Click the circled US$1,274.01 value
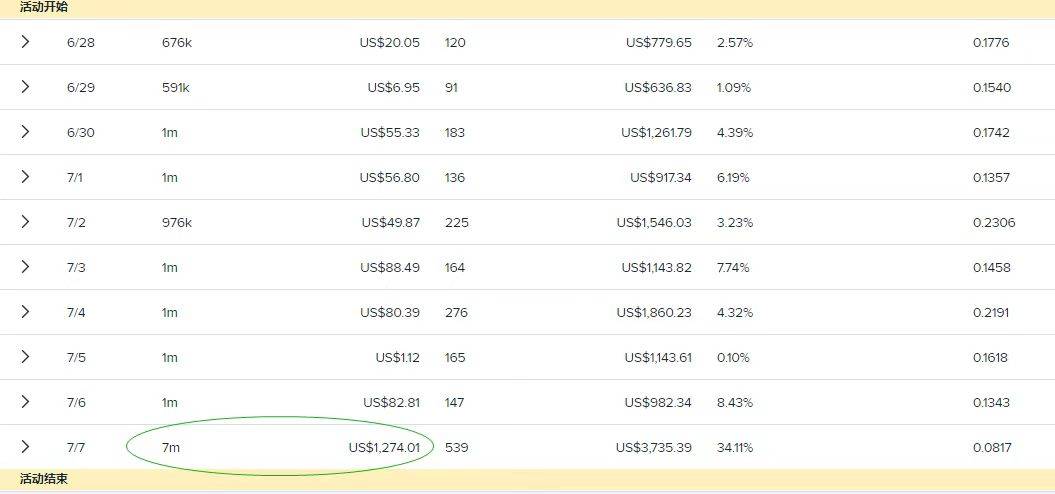The height and width of the screenshot is (494, 1055). tap(384, 448)
